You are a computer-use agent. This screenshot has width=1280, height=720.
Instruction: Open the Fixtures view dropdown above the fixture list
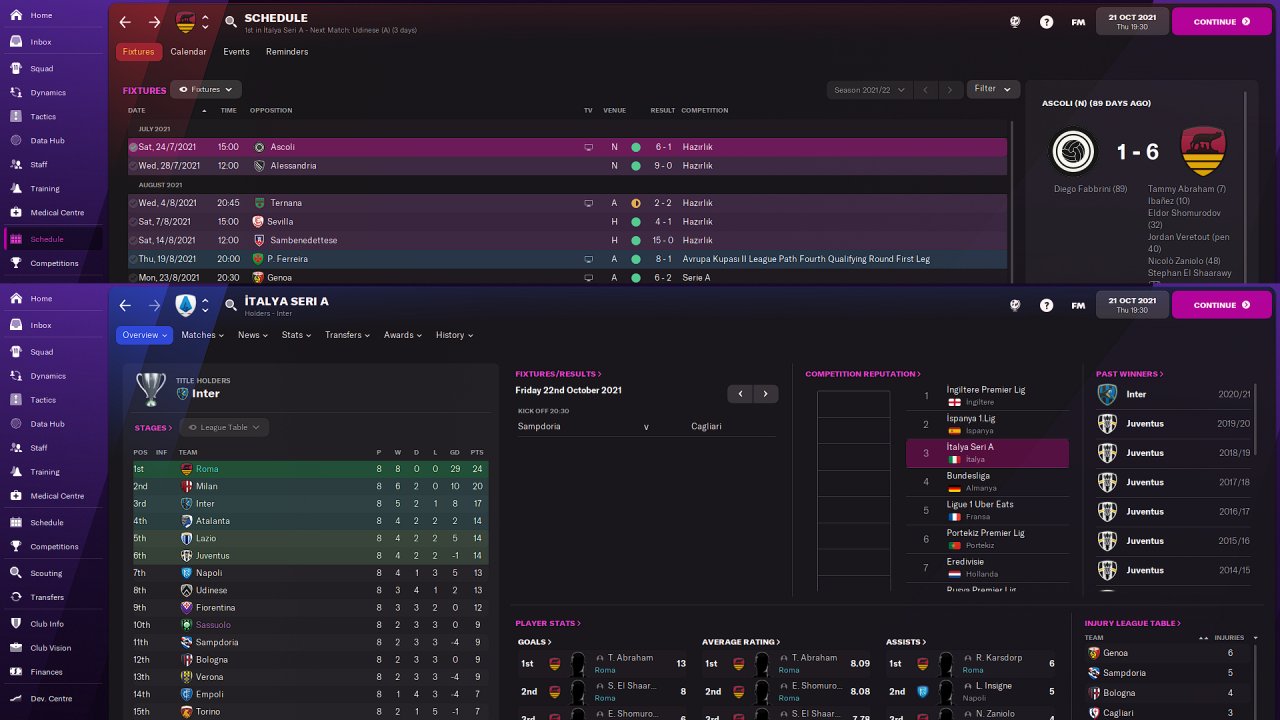tap(206, 90)
